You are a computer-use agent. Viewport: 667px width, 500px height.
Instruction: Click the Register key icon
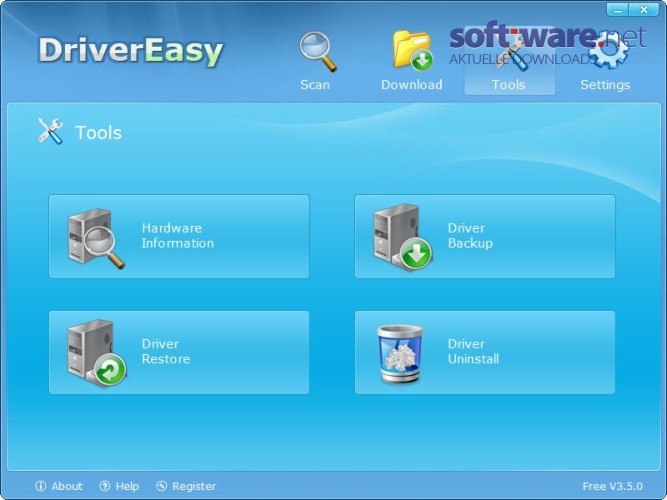[x=162, y=486]
